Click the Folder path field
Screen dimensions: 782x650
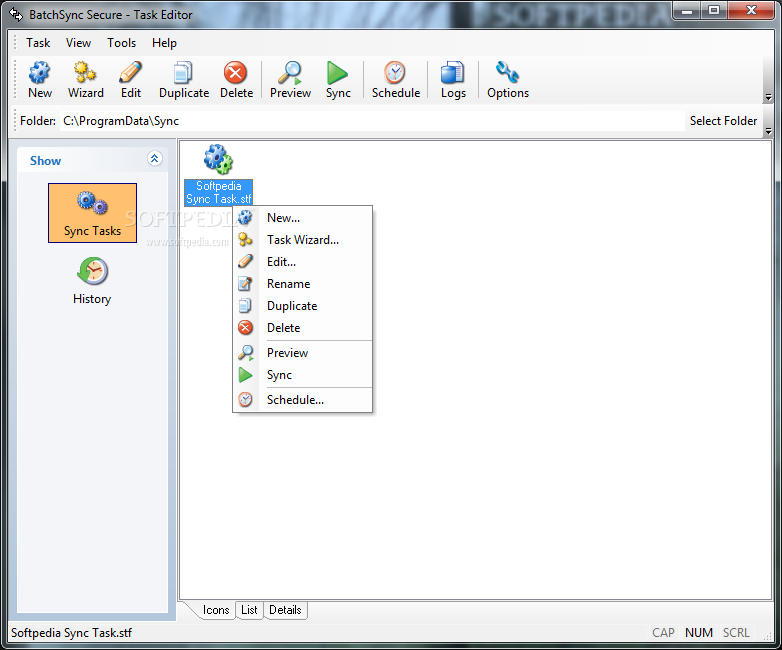tap(372, 121)
